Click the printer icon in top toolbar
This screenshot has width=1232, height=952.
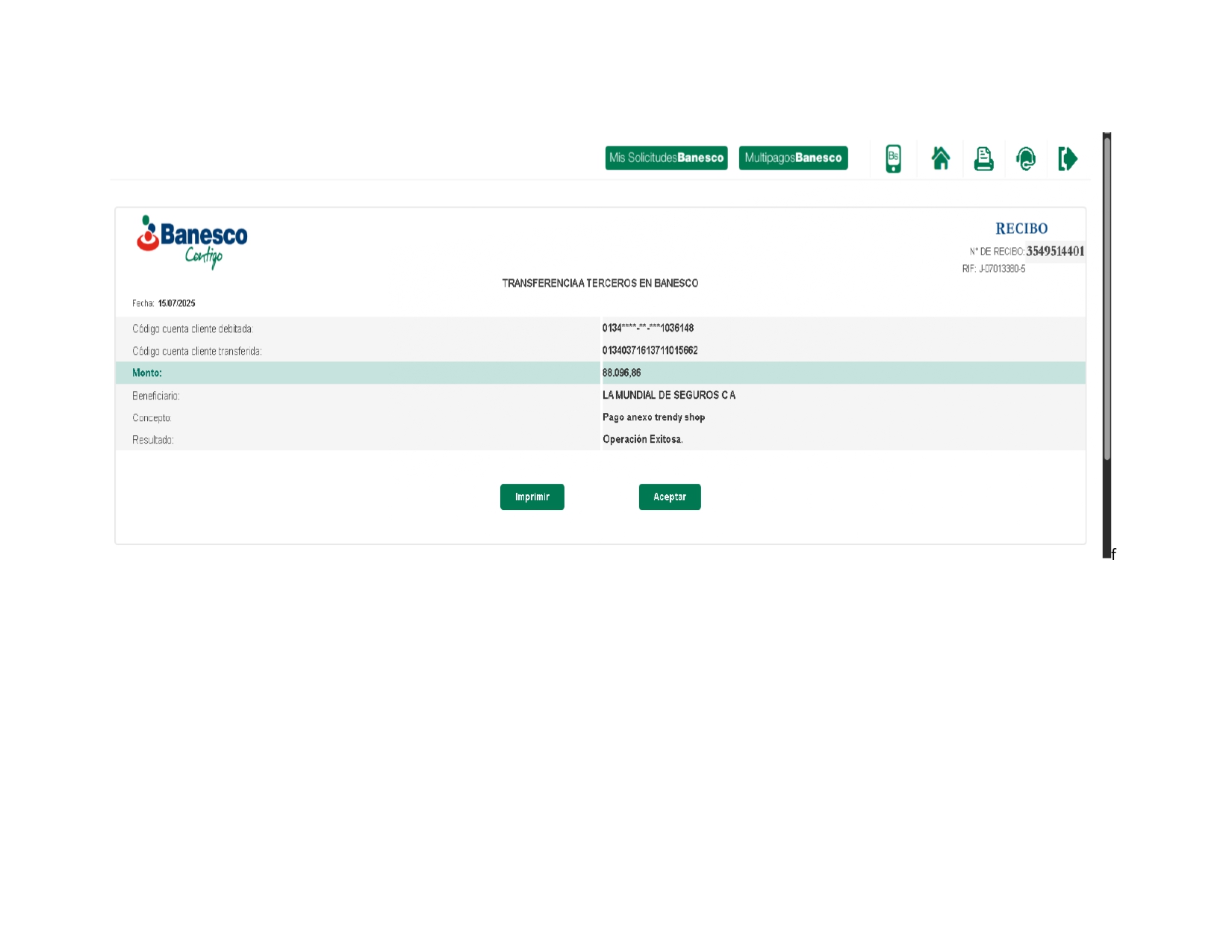click(983, 158)
